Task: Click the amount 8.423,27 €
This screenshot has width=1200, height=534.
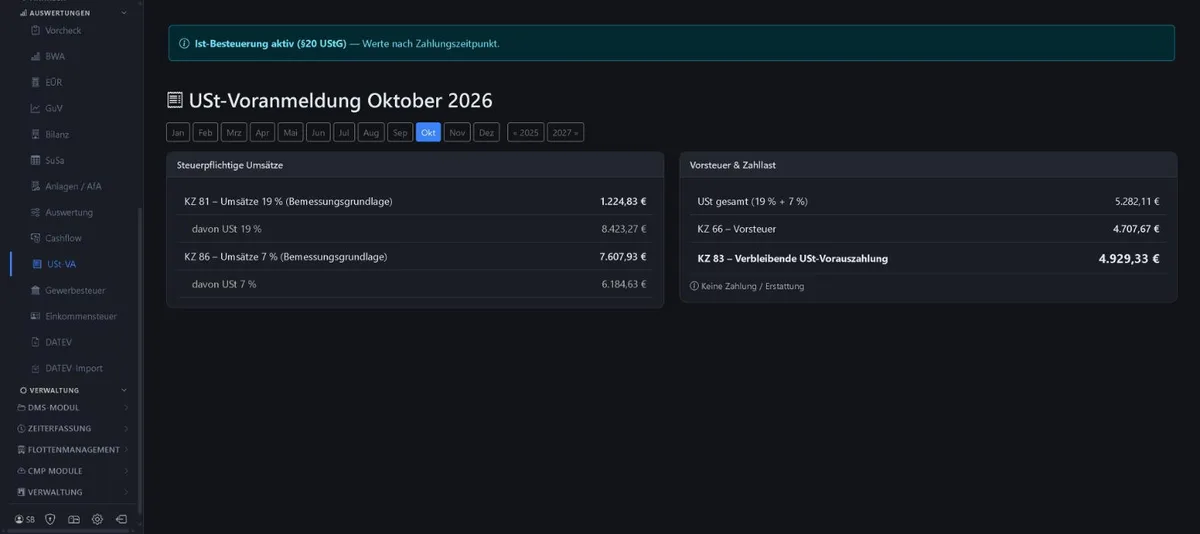Action: [x=624, y=229]
